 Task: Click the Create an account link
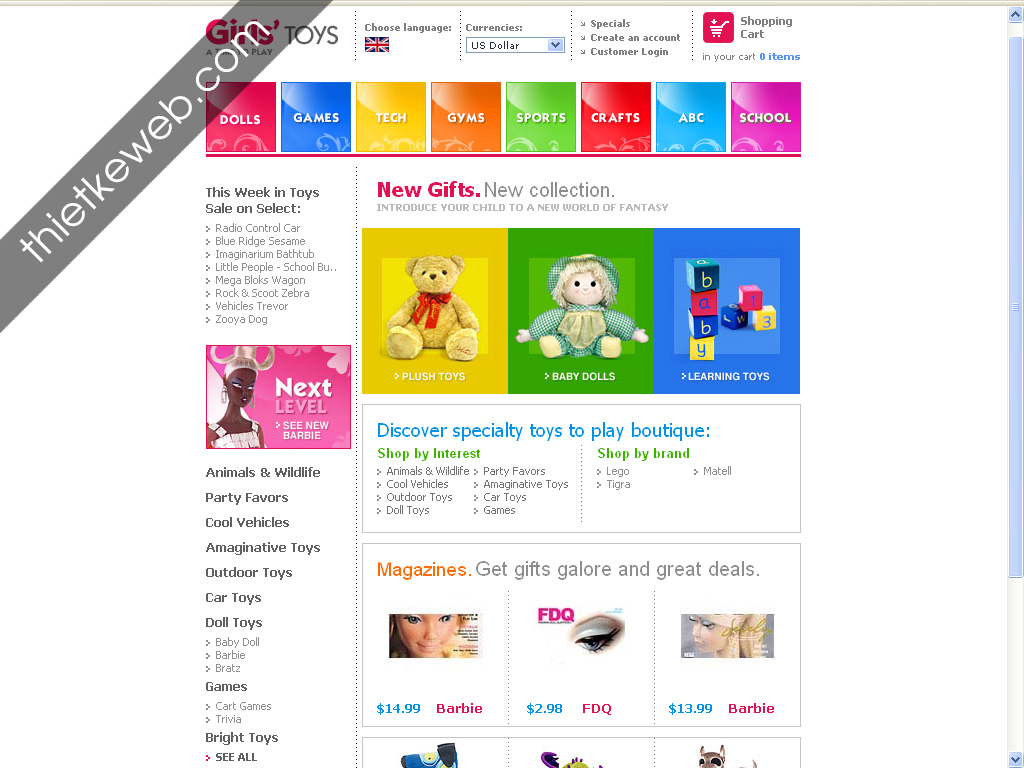pos(635,37)
